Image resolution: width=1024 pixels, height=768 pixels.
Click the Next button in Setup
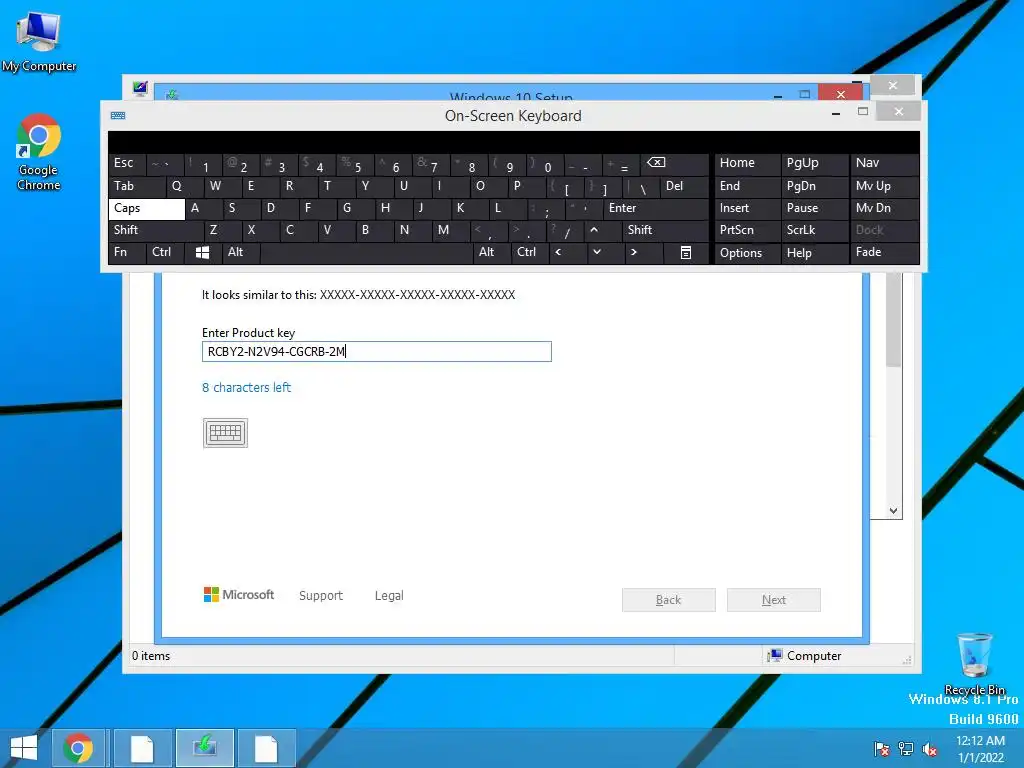click(x=774, y=600)
